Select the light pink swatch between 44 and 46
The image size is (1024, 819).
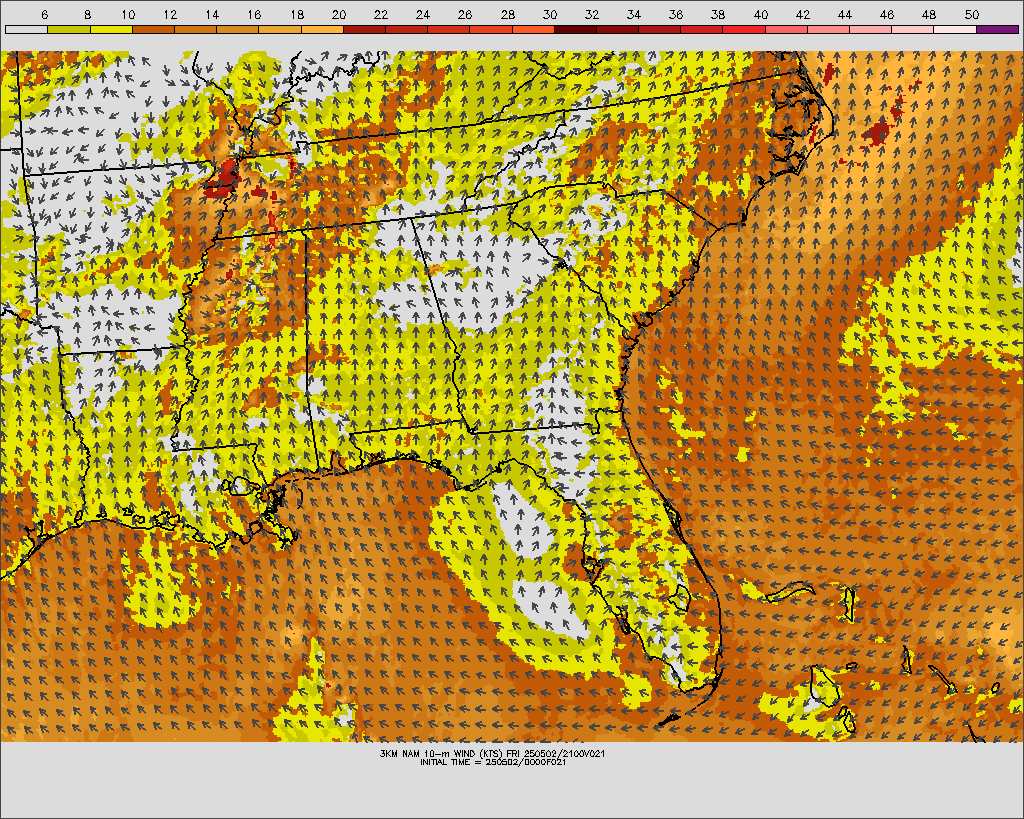click(871, 29)
